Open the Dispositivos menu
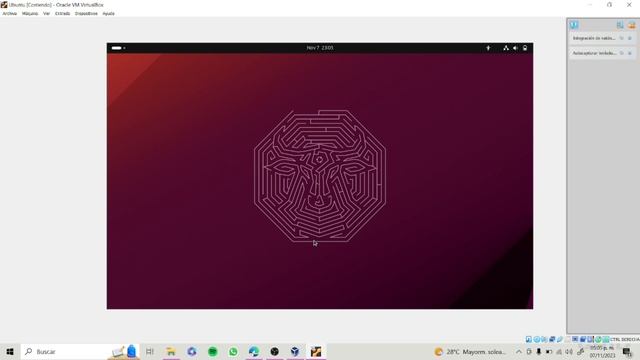This screenshot has height=360, width=640. (86, 13)
